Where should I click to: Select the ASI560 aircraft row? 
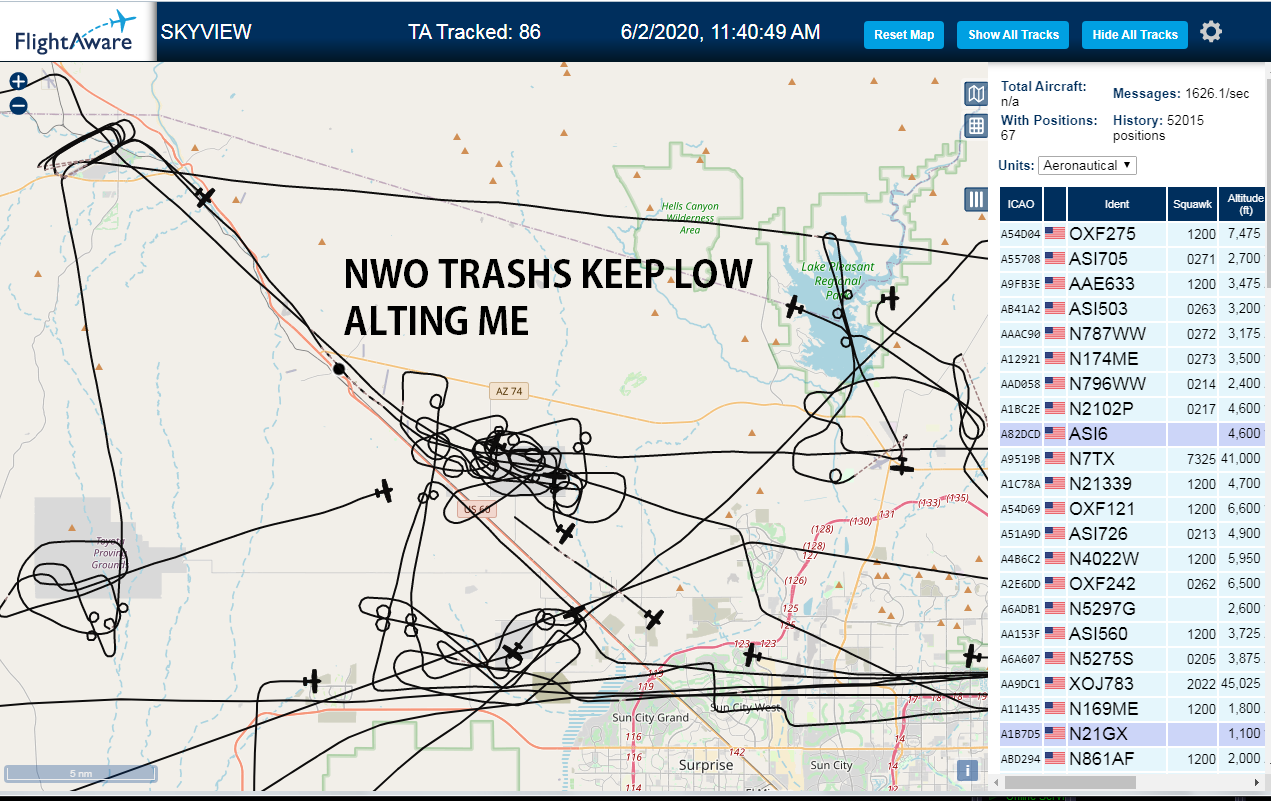pyautogui.click(x=1133, y=634)
